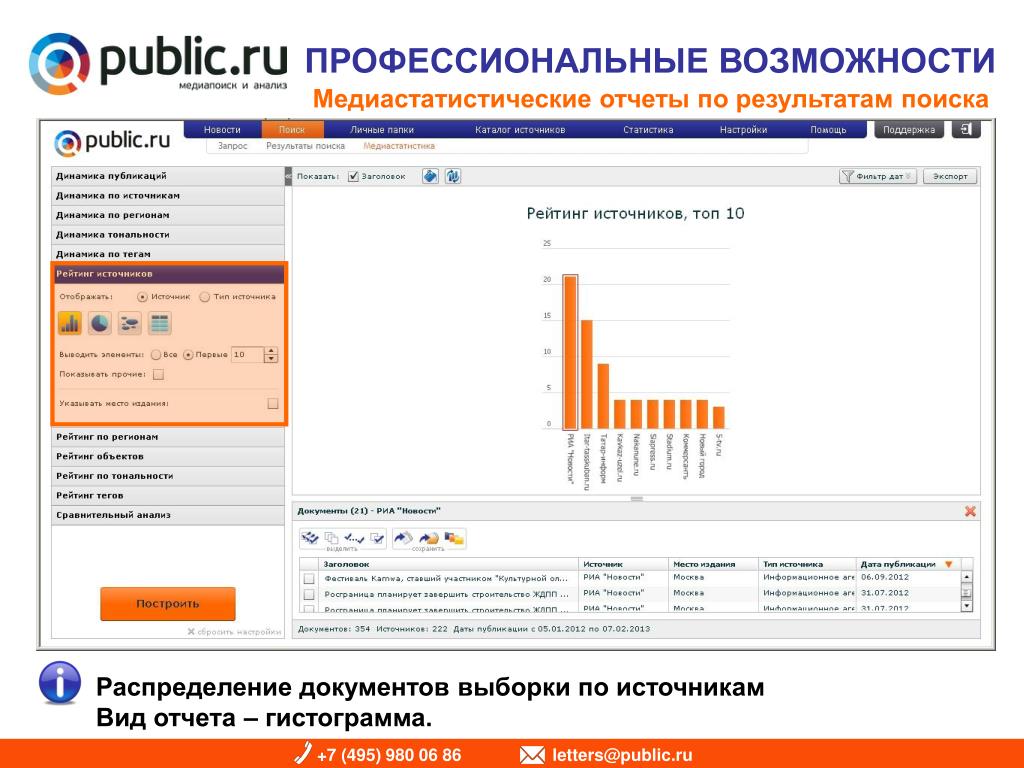Click the Экспорт button
This screenshot has height=768, width=1024.
click(950, 176)
